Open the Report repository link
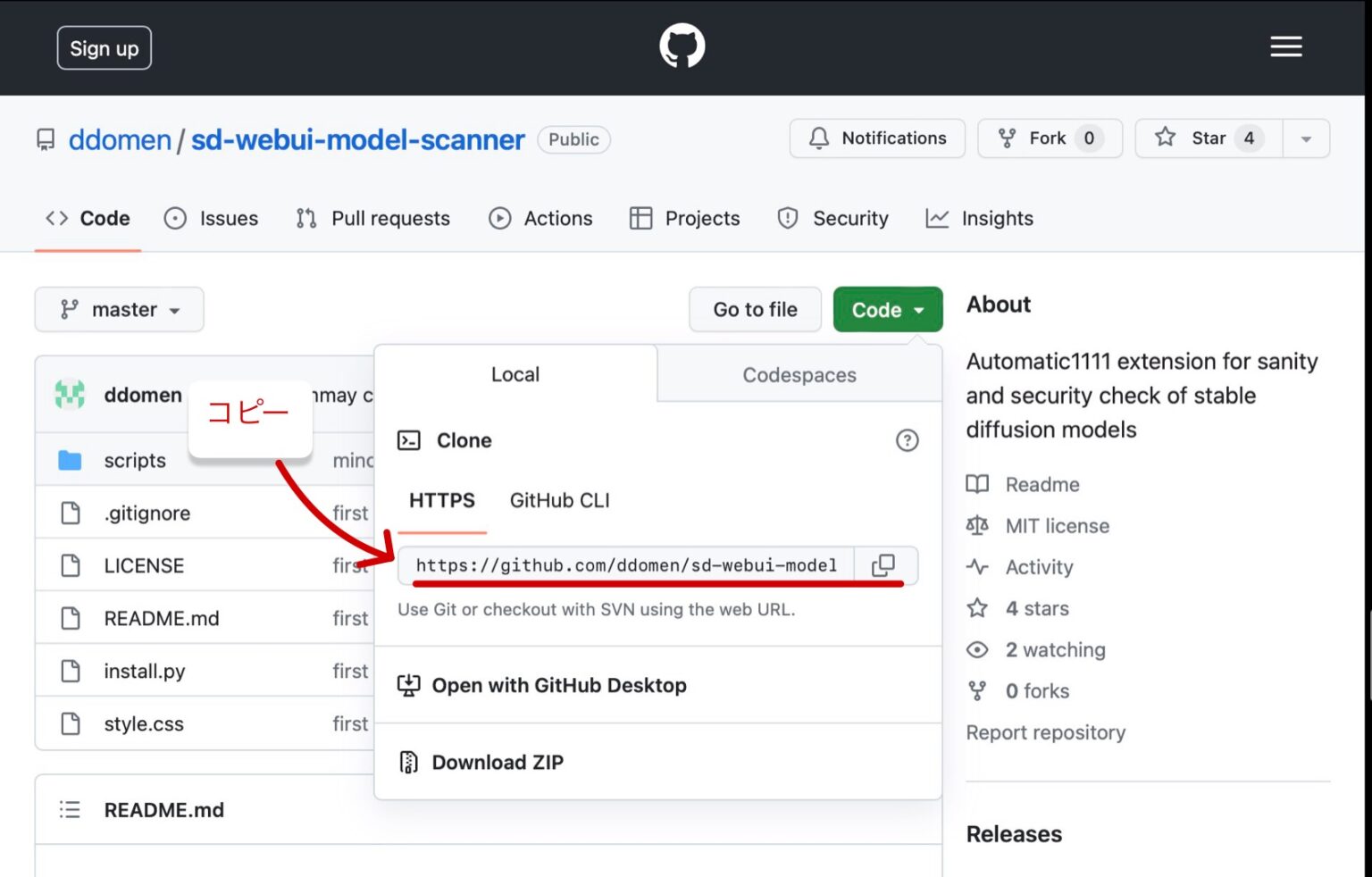The image size is (1372, 877). (1045, 732)
